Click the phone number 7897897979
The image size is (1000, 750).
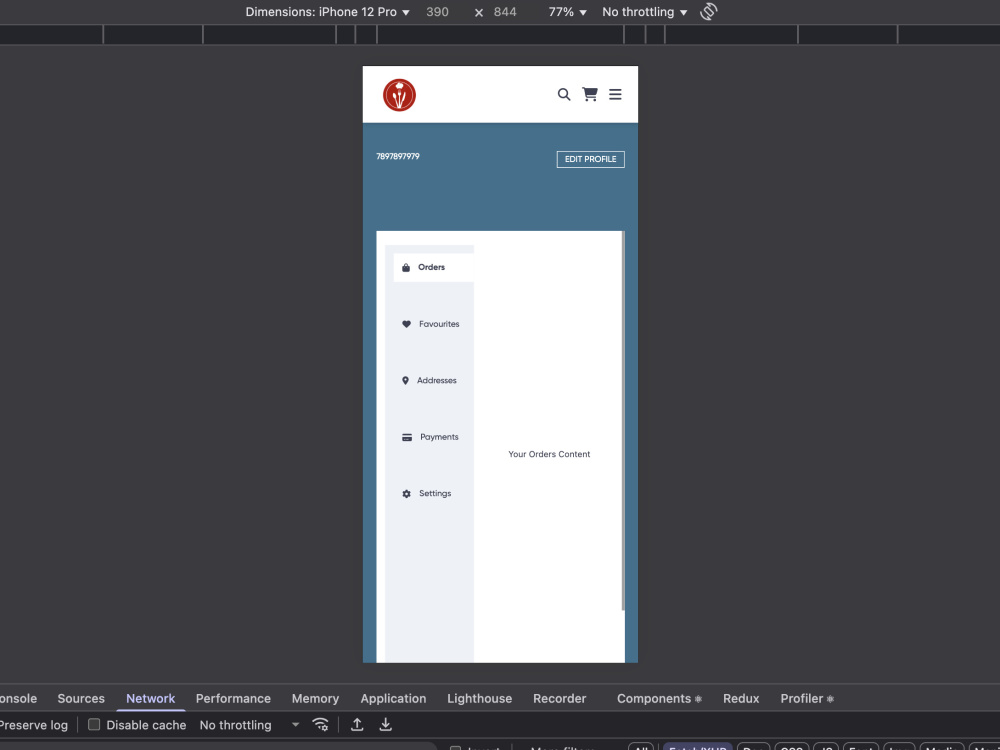pyautogui.click(x=398, y=156)
